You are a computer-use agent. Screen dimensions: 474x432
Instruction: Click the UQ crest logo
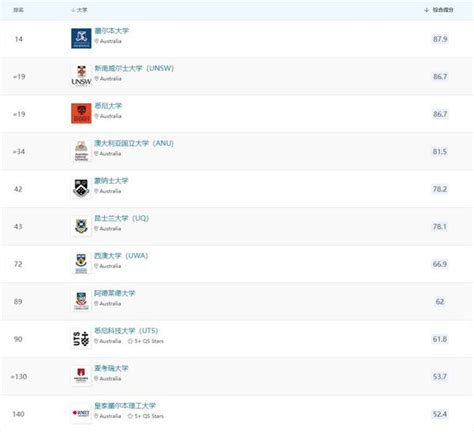pos(81,226)
